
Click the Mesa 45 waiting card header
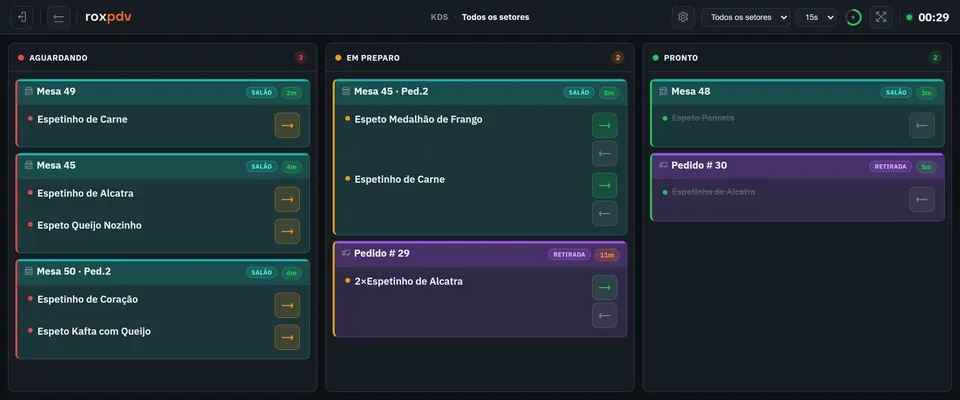tap(163, 166)
